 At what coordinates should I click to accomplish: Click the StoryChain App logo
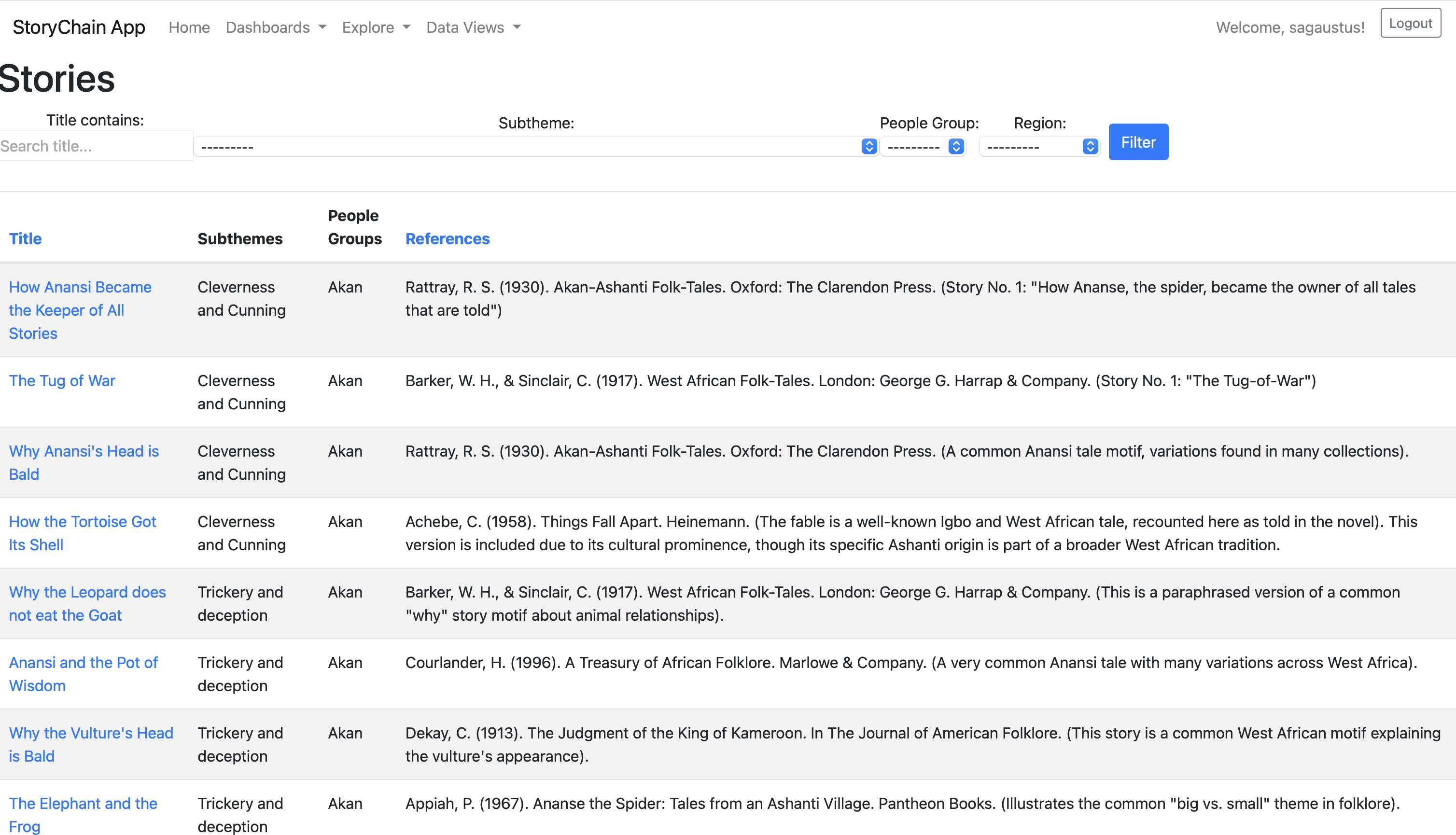[x=78, y=27]
